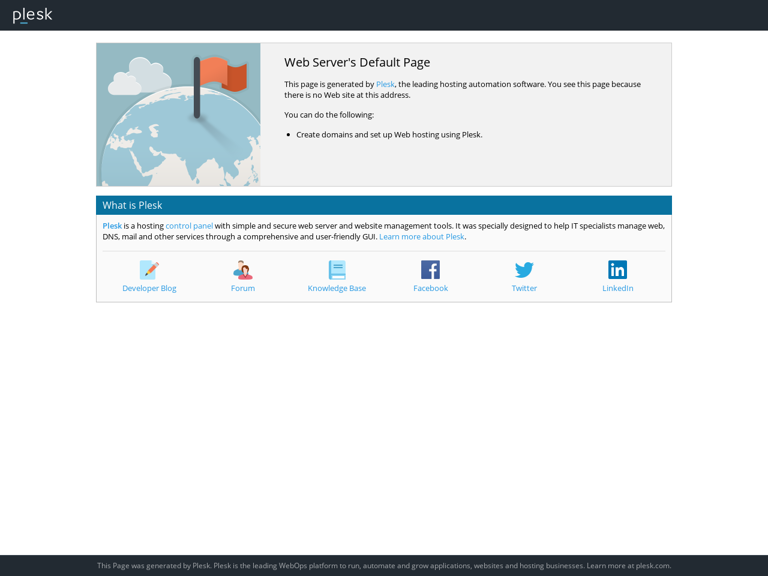Follow the LinkedIn text link
The width and height of the screenshot is (768, 576).
click(x=617, y=288)
